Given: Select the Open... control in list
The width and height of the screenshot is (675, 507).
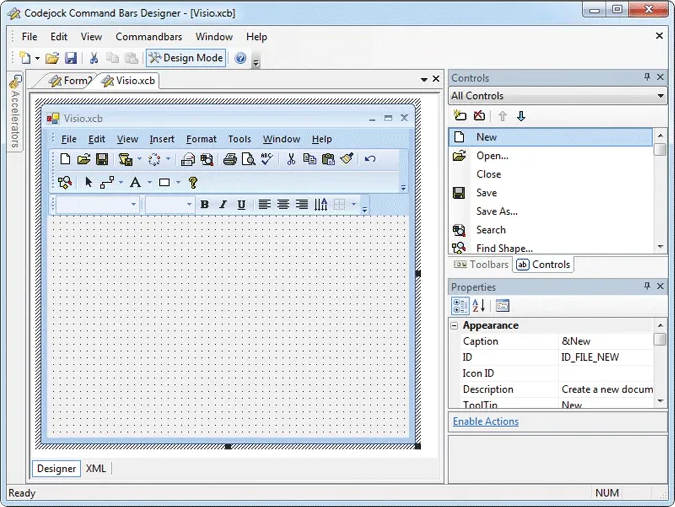Looking at the screenshot, I should click(551, 156).
